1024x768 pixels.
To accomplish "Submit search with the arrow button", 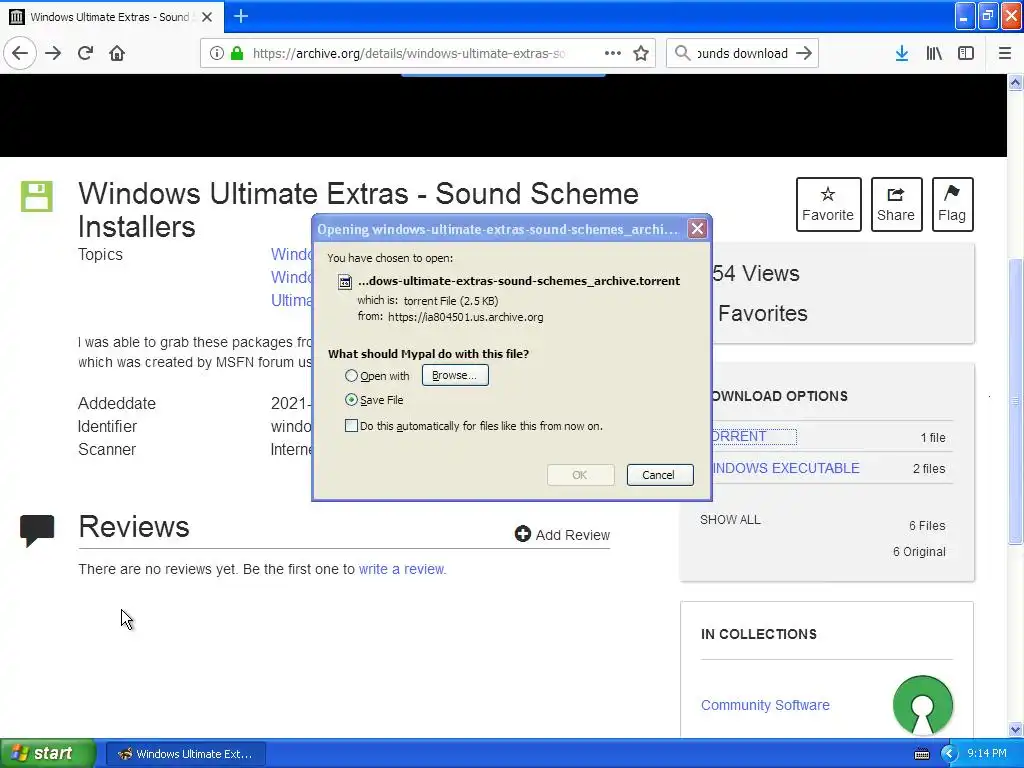I will click(x=804, y=53).
